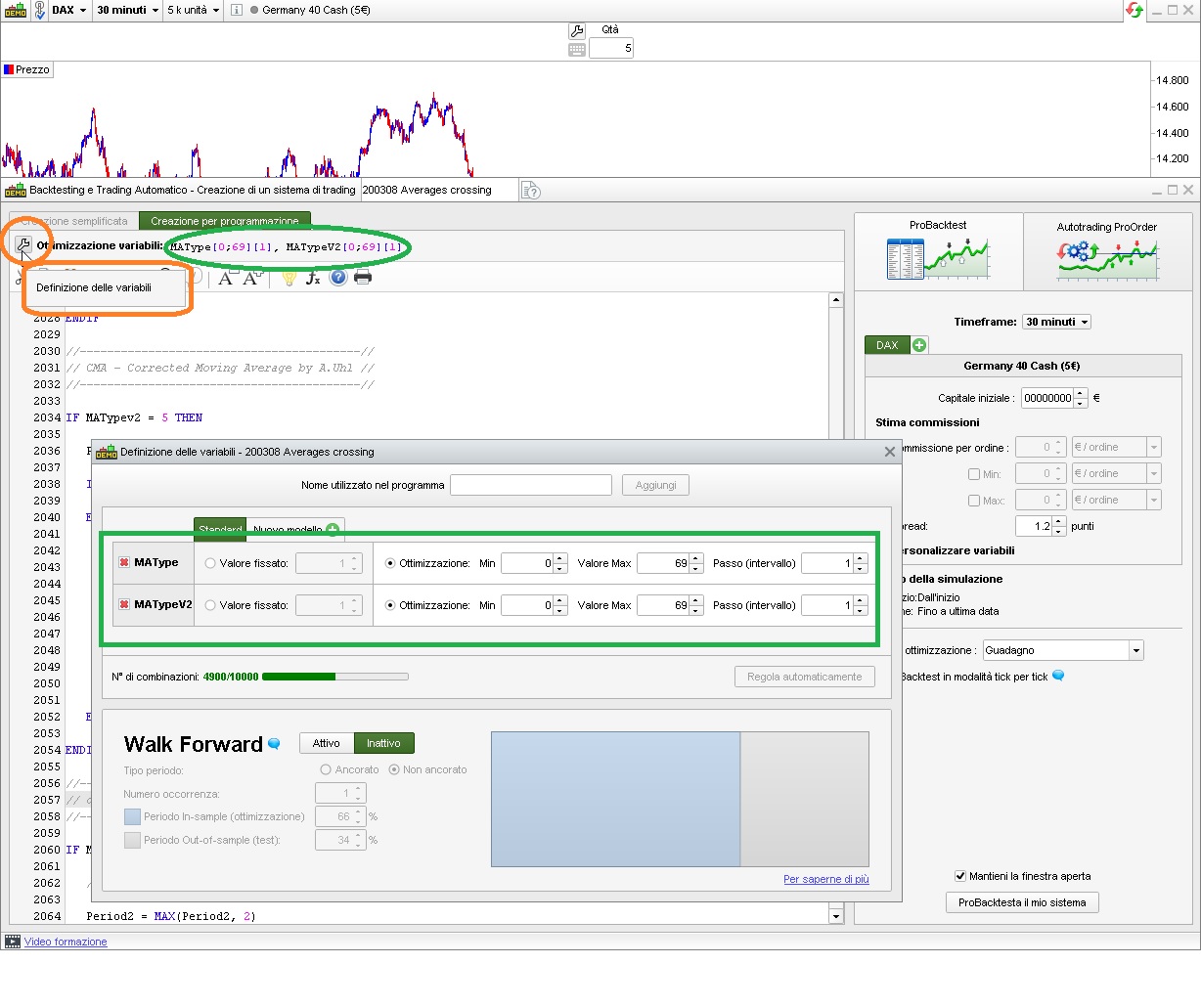
Task: Click ProBacktesta il mio sistema button
Action: coord(1022,902)
